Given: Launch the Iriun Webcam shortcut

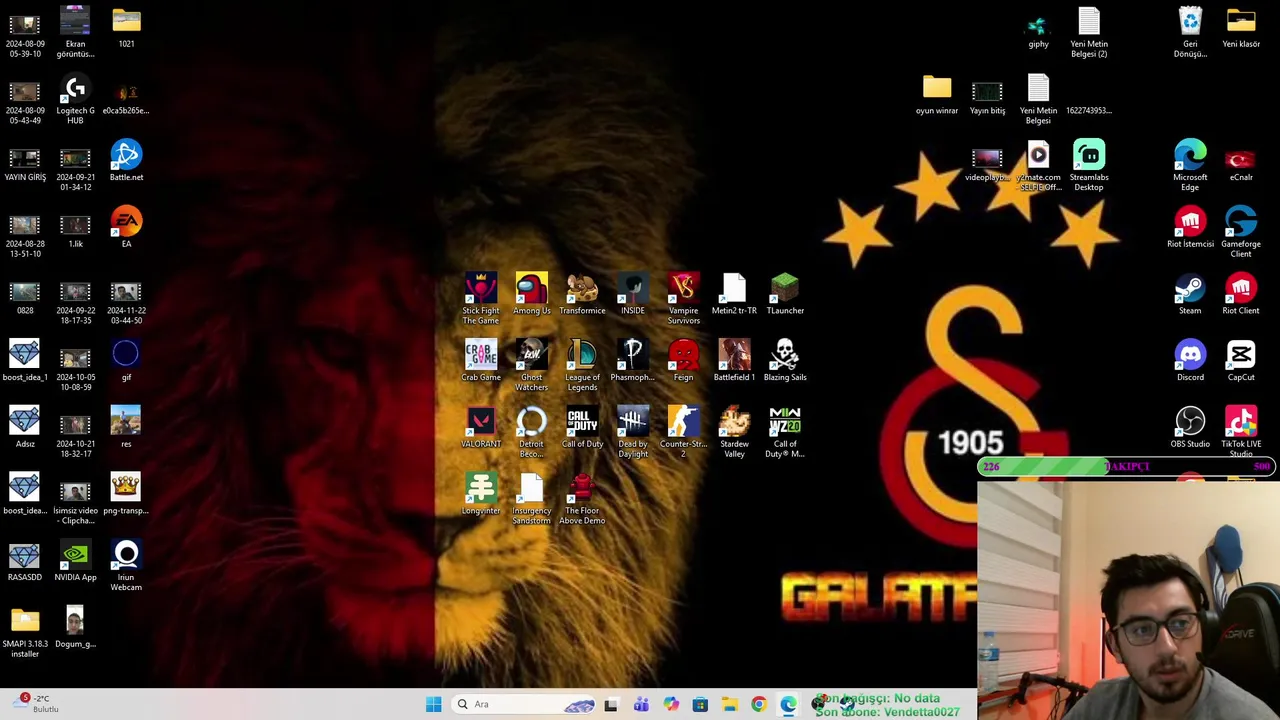Looking at the screenshot, I should 126,565.
